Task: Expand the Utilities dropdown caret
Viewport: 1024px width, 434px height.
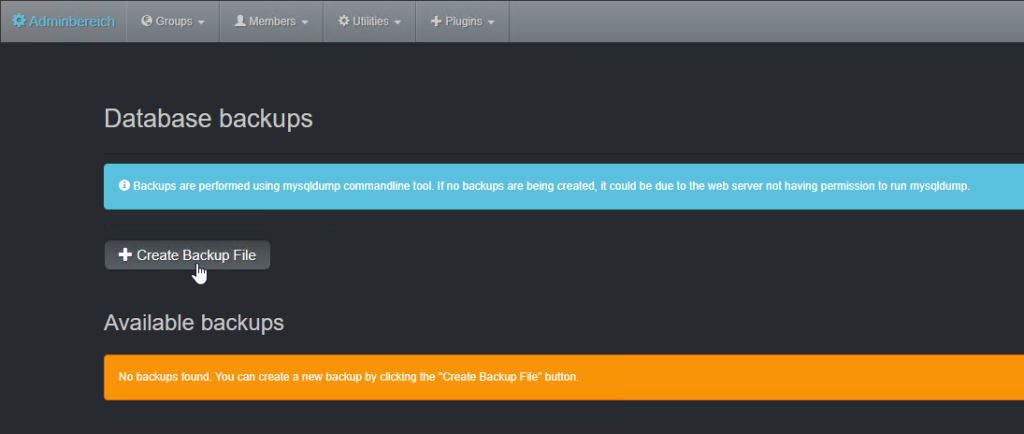Action: 398,22
